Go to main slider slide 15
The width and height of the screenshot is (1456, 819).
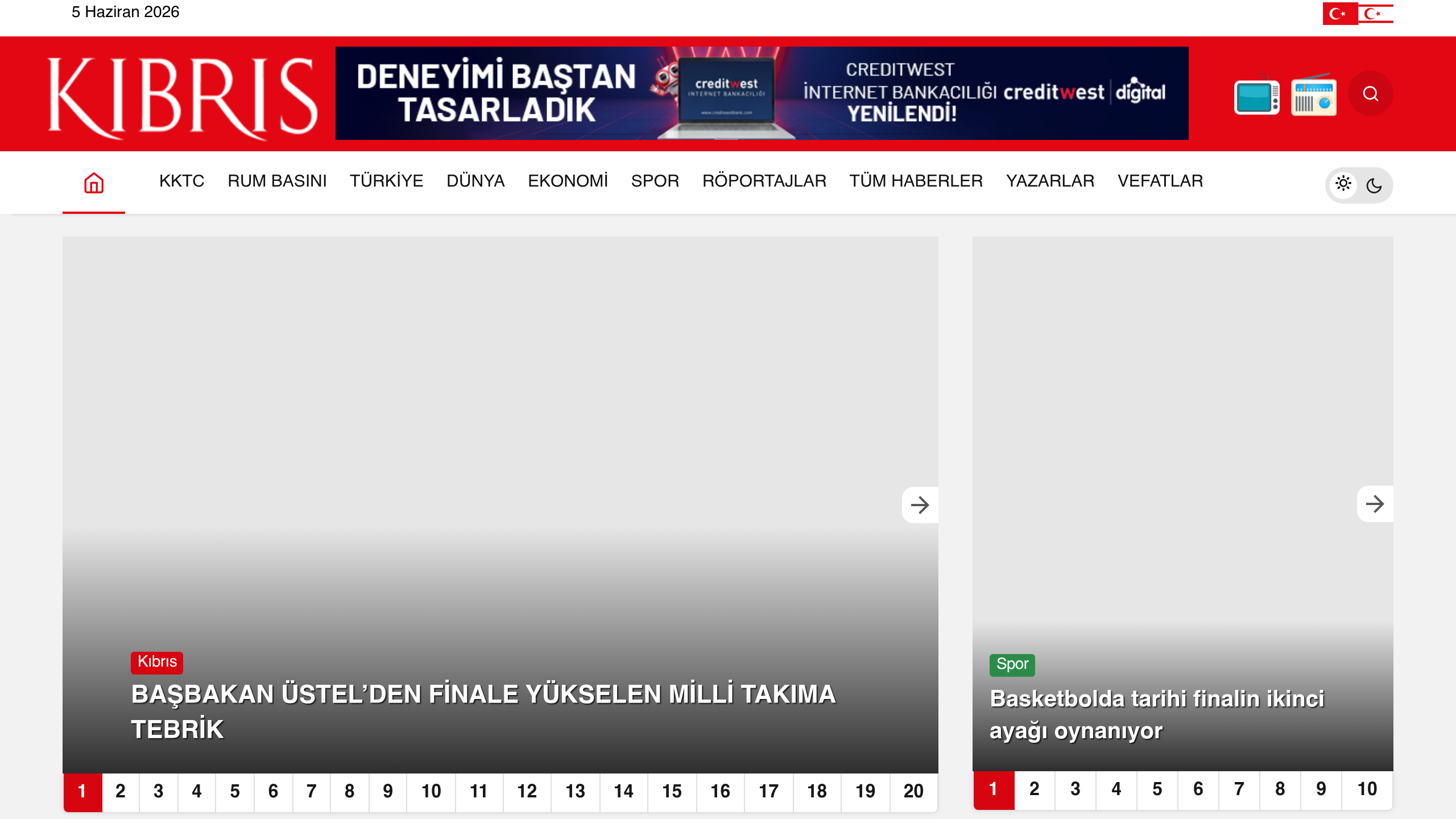[x=672, y=792]
